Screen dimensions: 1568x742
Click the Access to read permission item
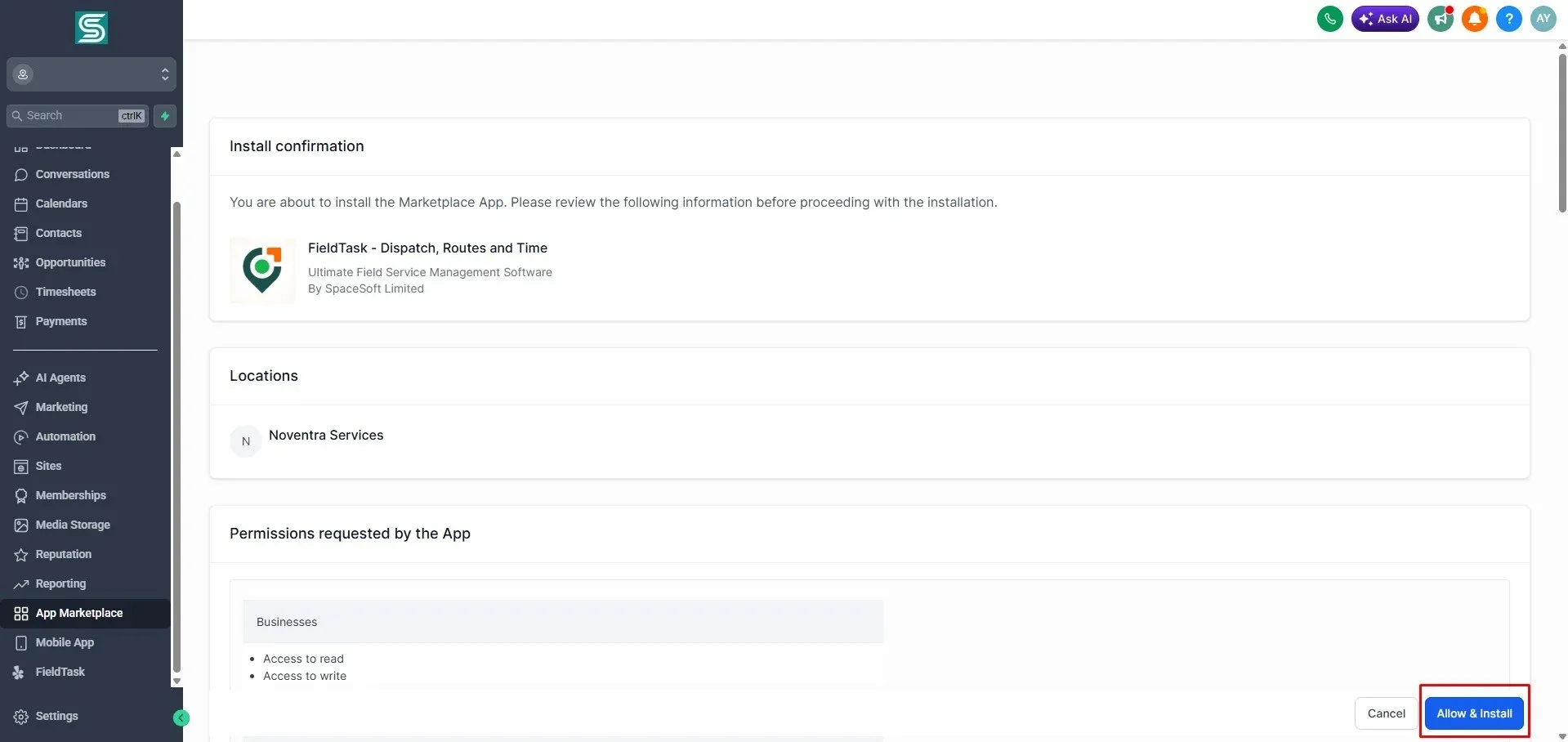coord(303,659)
